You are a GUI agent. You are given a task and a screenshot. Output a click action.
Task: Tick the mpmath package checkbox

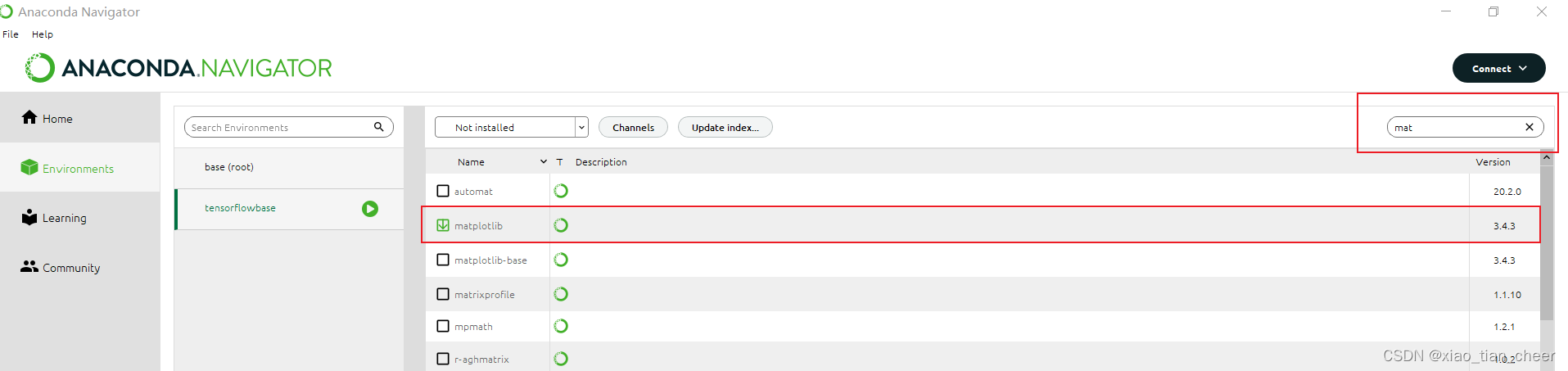tap(443, 326)
